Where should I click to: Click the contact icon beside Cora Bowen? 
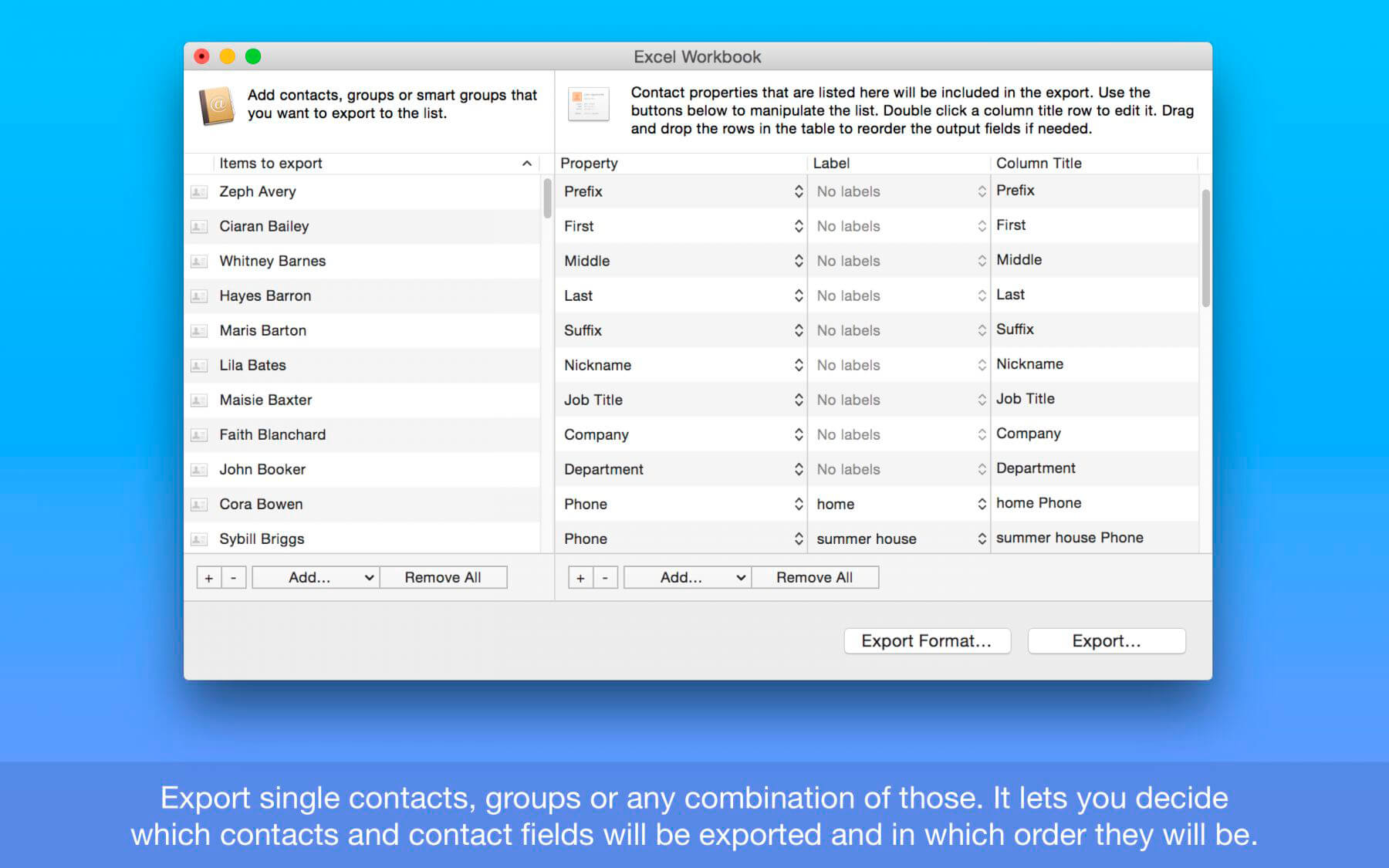coord(199,505)
